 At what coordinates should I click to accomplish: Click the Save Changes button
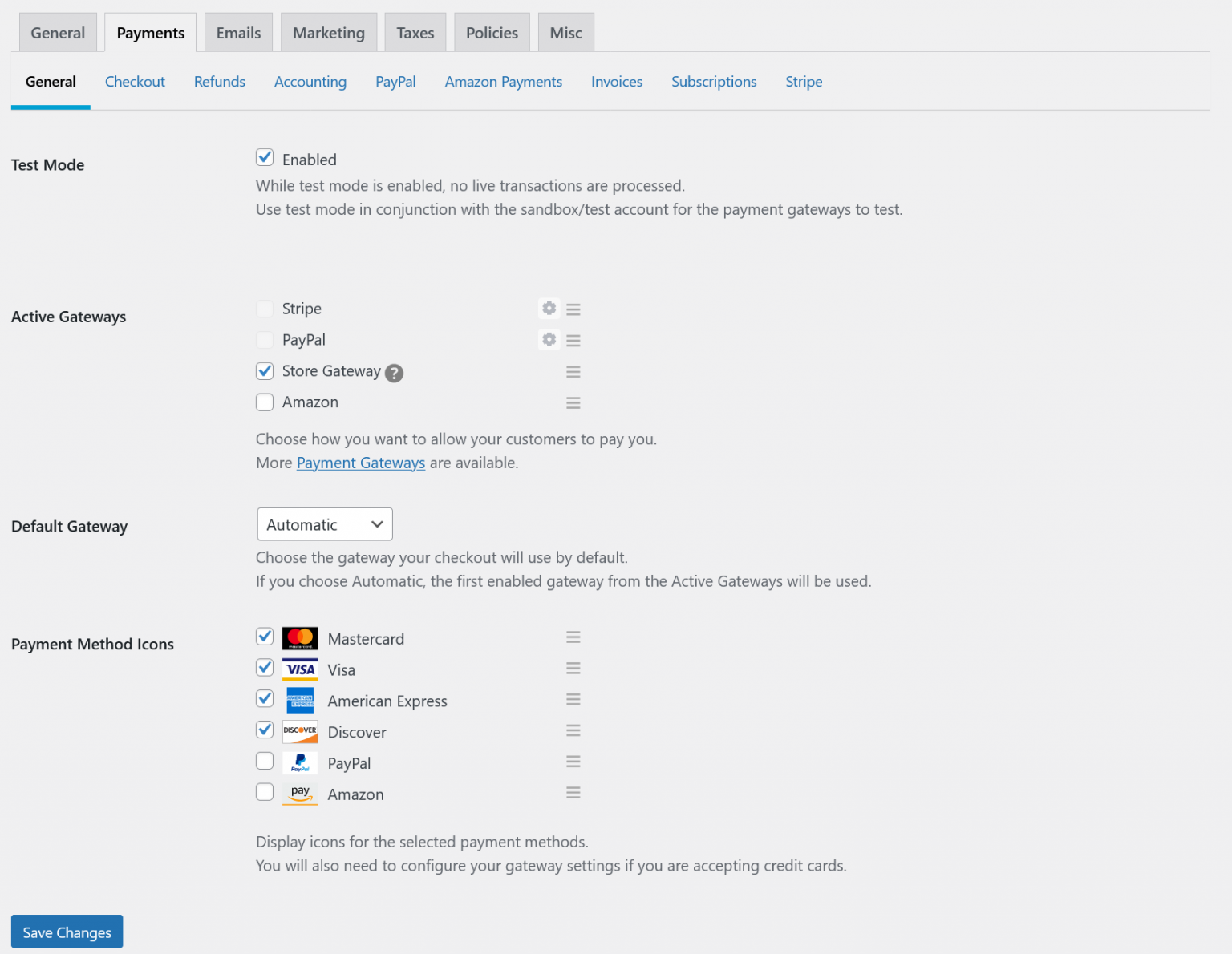click(x=67, y=932)
